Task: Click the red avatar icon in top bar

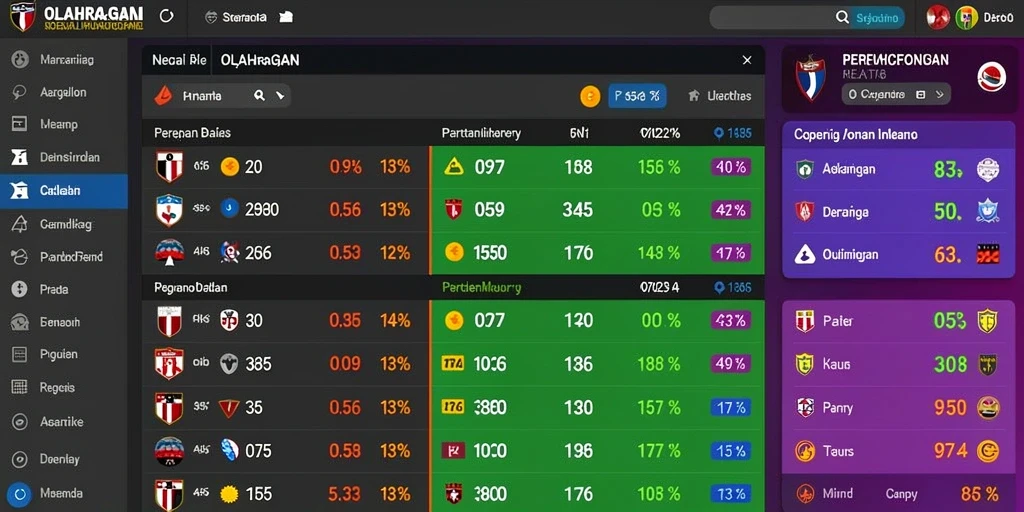Action: pos(938,18)
